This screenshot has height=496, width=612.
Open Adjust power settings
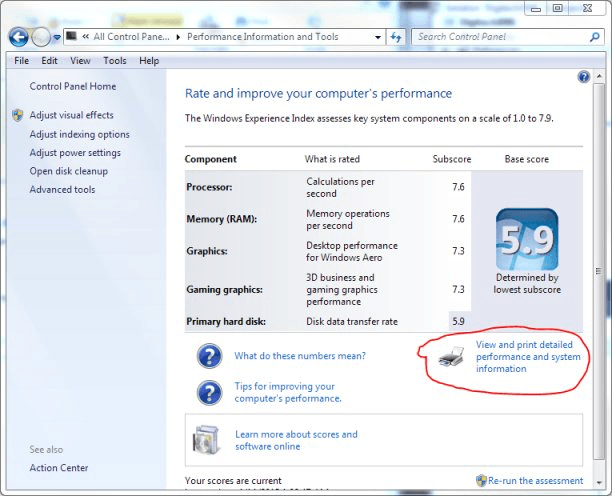(x=75, y=153)
